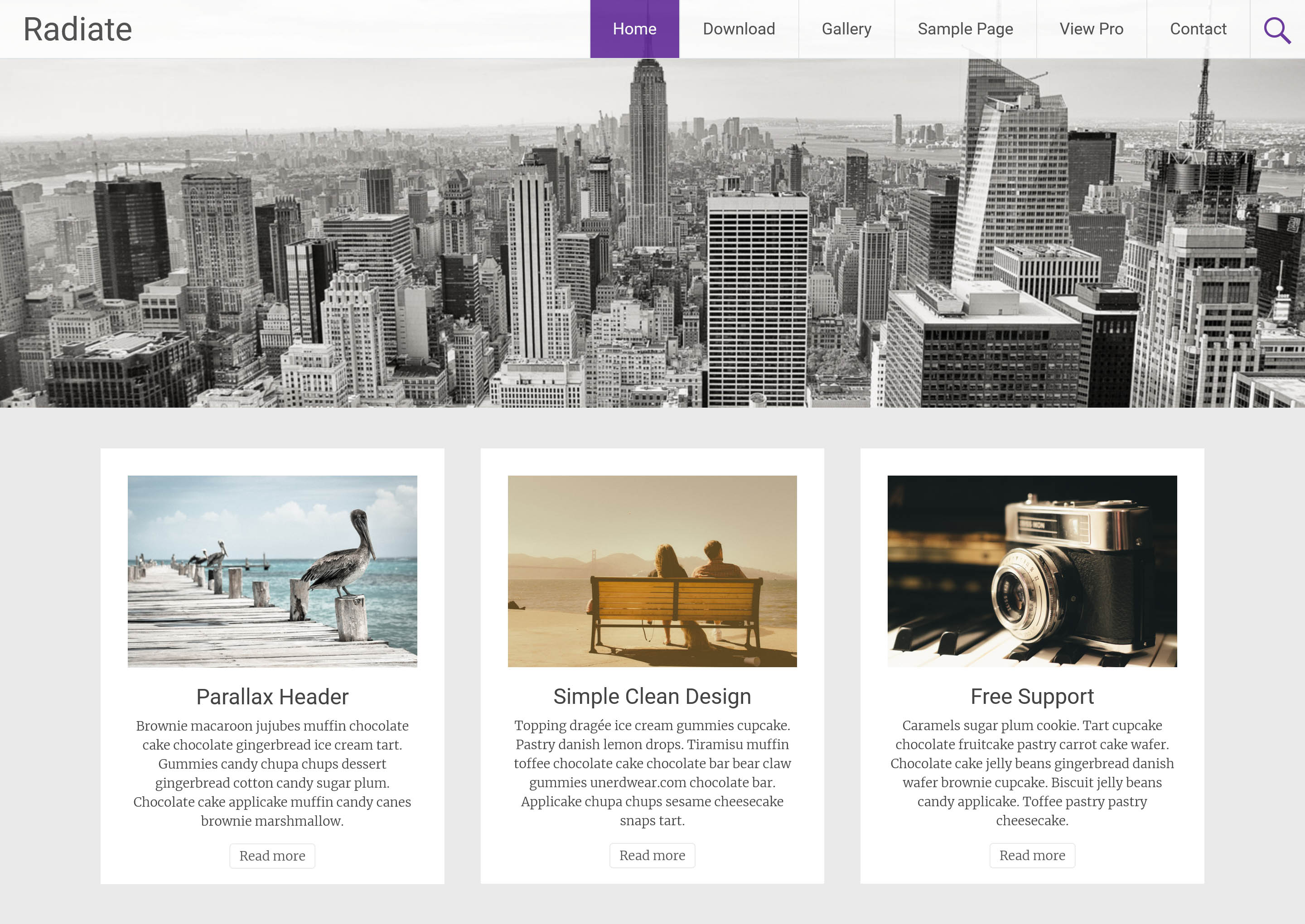Screen dimensions: 1305x924
Task: Click the Radiate site title
Action: pos(77,29)
